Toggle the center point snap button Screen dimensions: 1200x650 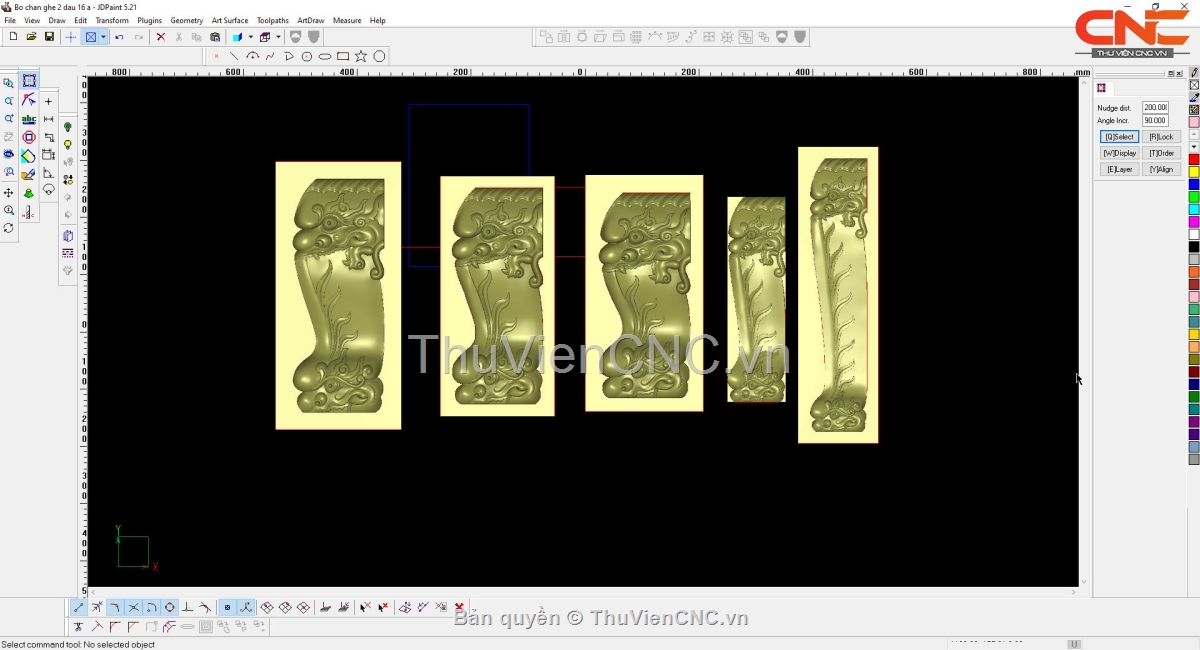click(x=169, y=607)
